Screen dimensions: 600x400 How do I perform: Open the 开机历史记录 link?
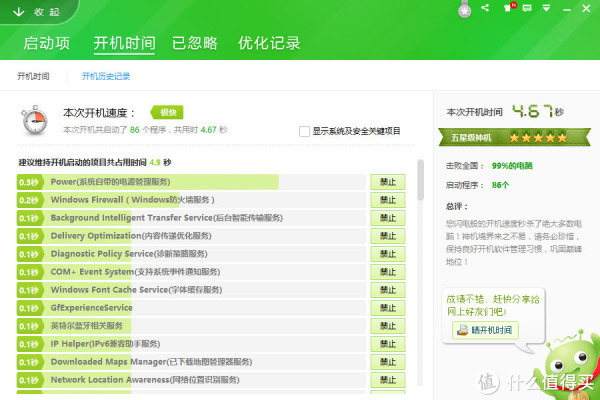click(106, 76)
